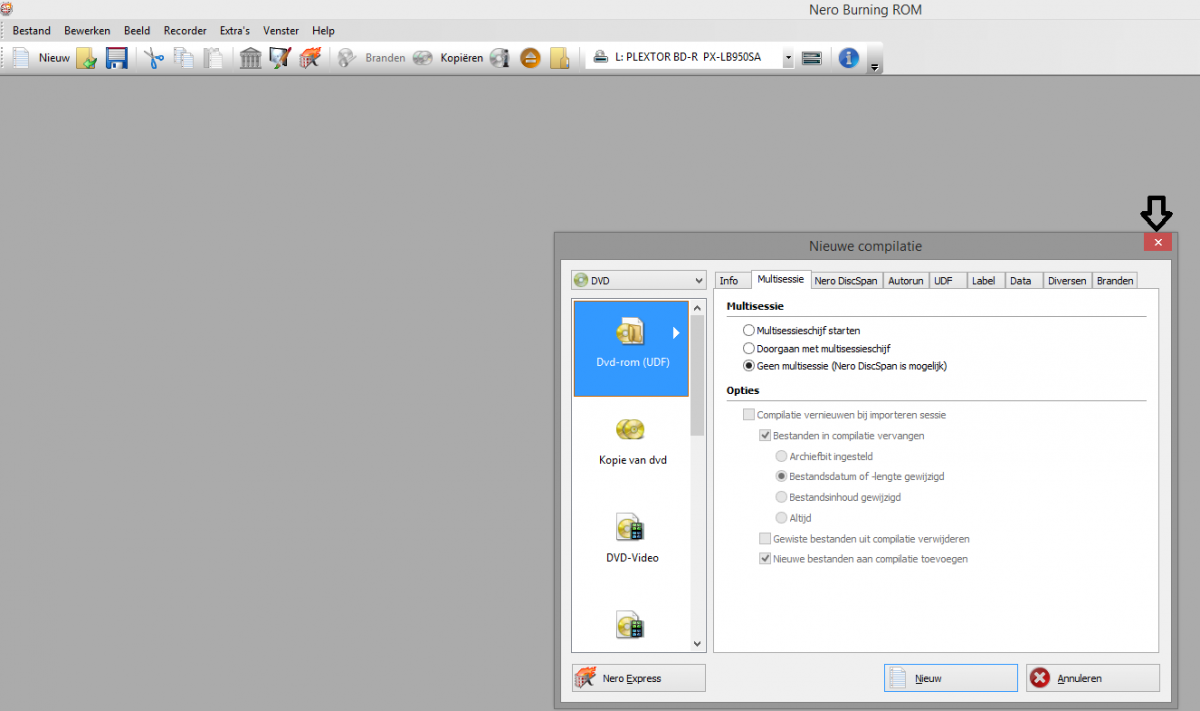The height and width of the screenshot is (711, 1200).
Task: Click the recorder selection icon beside drive list
Action: (812, 58)
